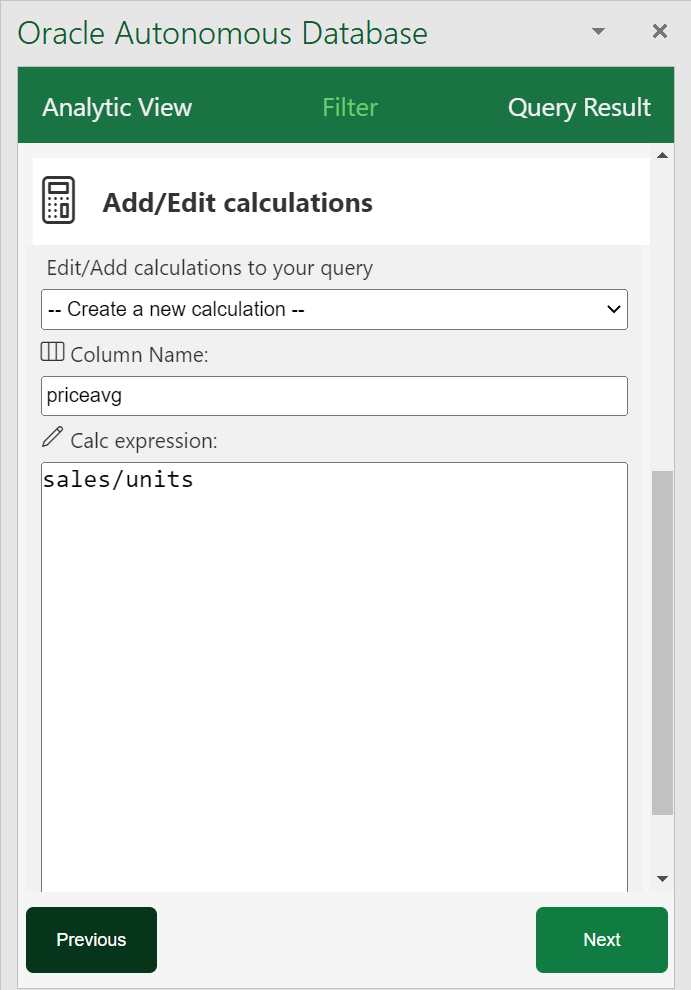Switch to the Analytic View tab
Image resolution: width=691 pixels, height=990 pixels.
(117, 106)
